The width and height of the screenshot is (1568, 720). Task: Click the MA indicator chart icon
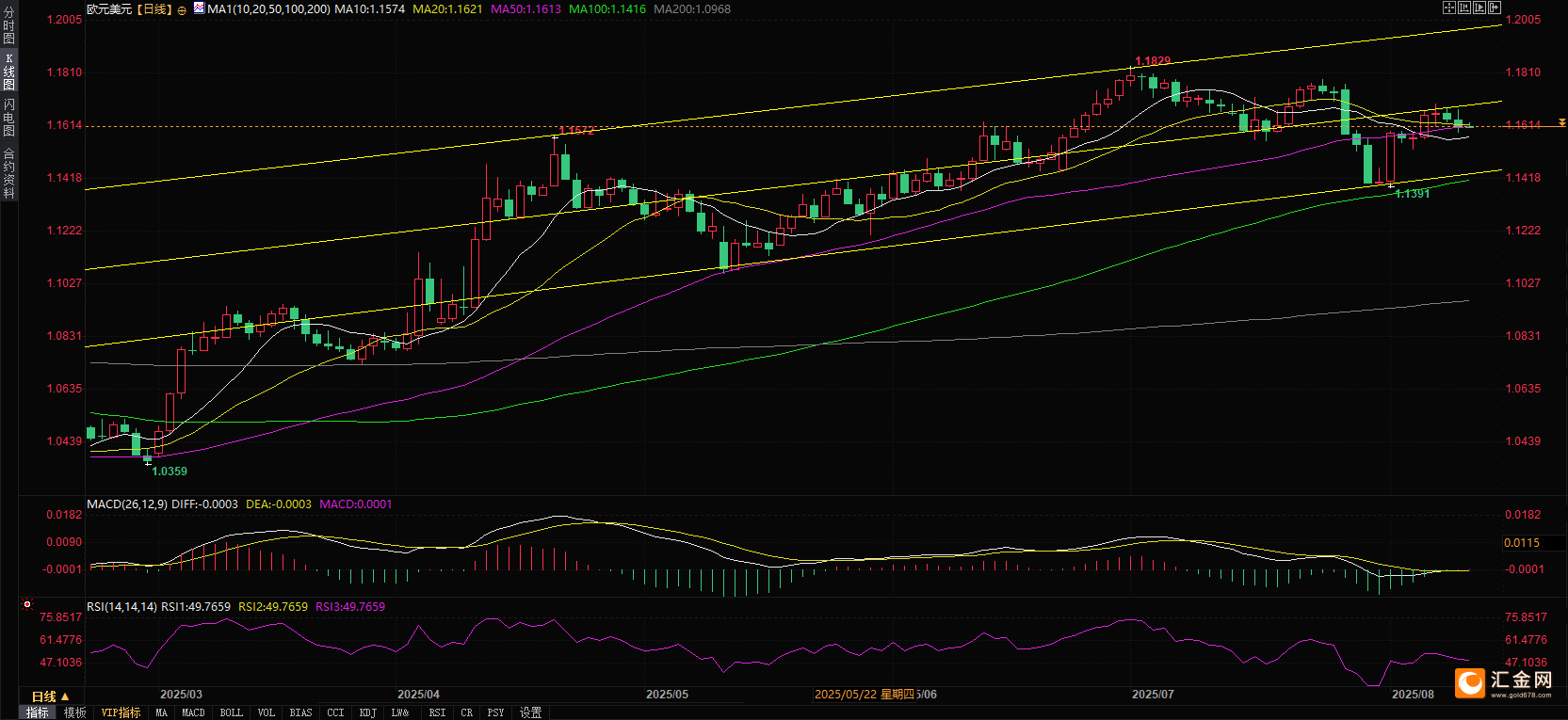click(199, 8)
